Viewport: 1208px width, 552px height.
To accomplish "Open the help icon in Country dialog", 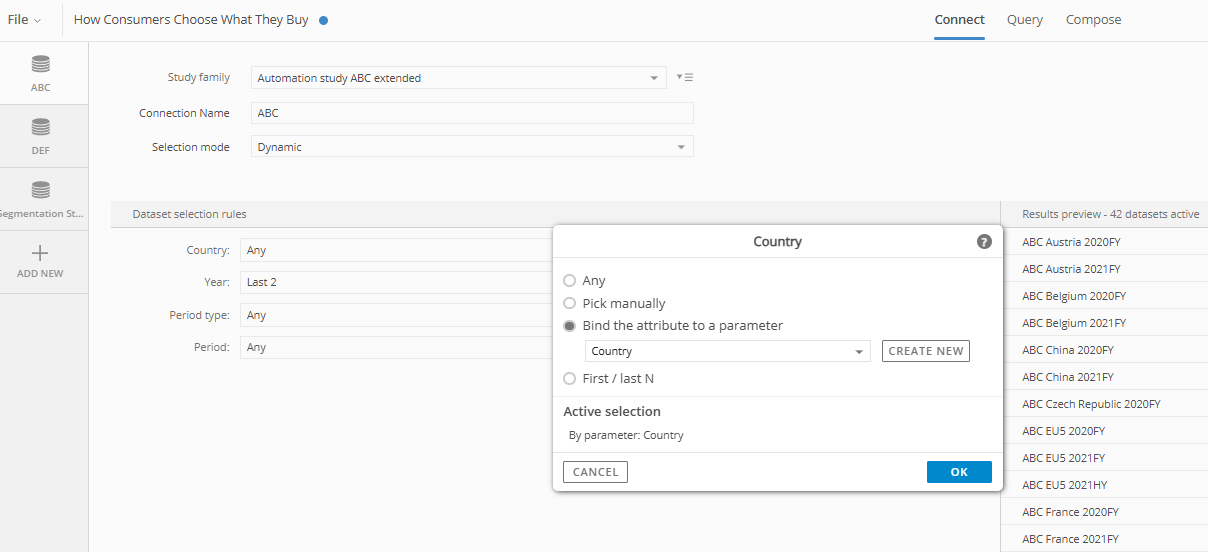I will point(984,242).
